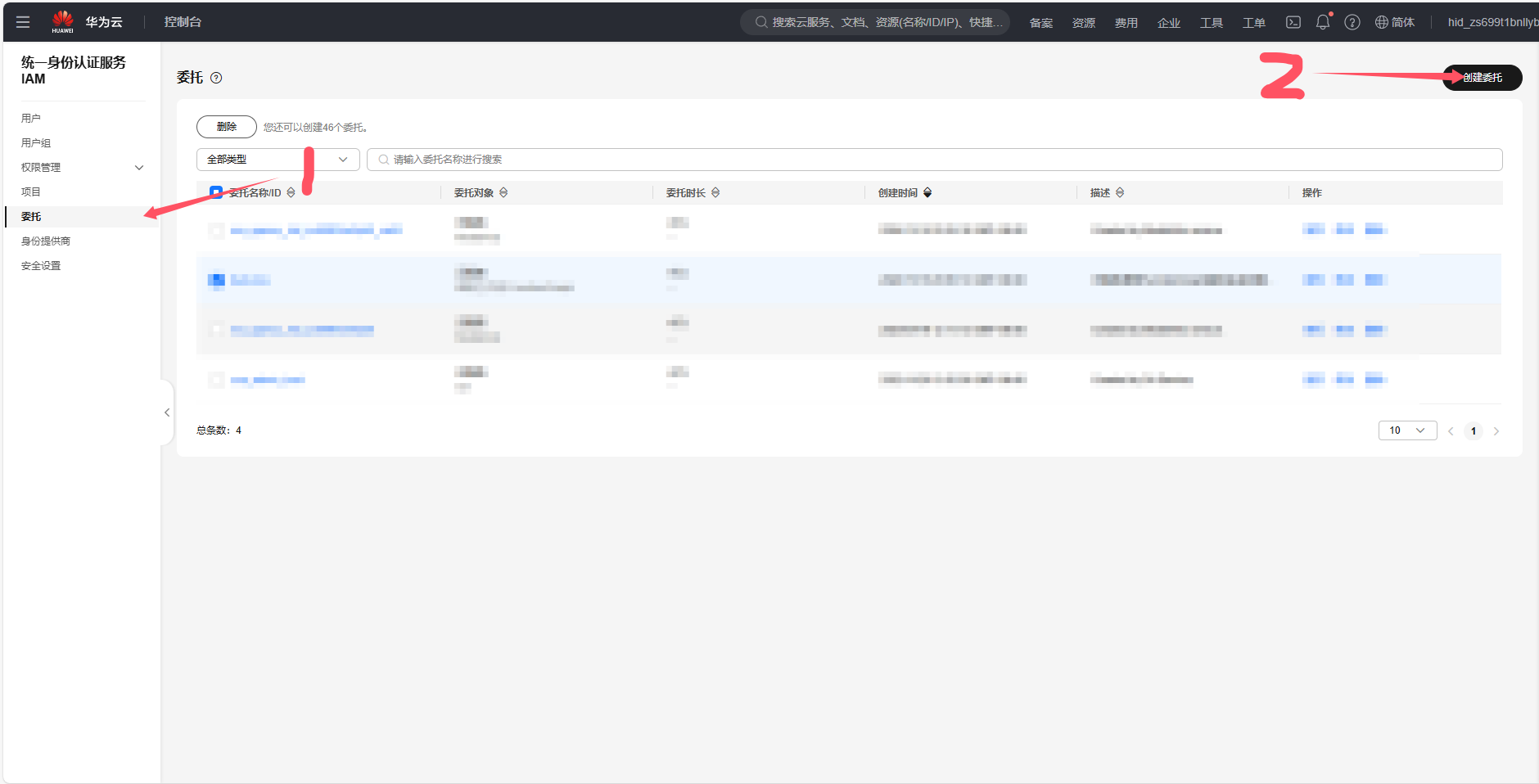Open 备案 in the top navigation
Screen dimensions: 1539x784
pyautogui.click(x=1041, y=22)
